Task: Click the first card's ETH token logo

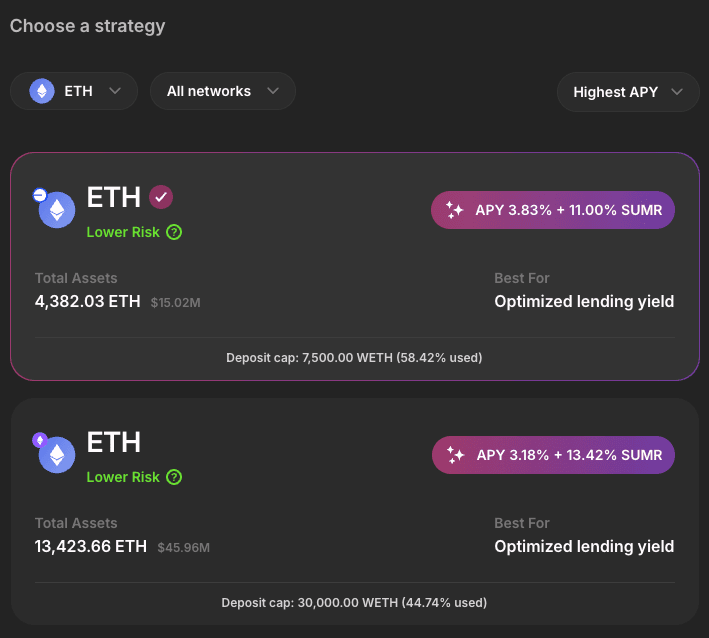Action: 57,210
